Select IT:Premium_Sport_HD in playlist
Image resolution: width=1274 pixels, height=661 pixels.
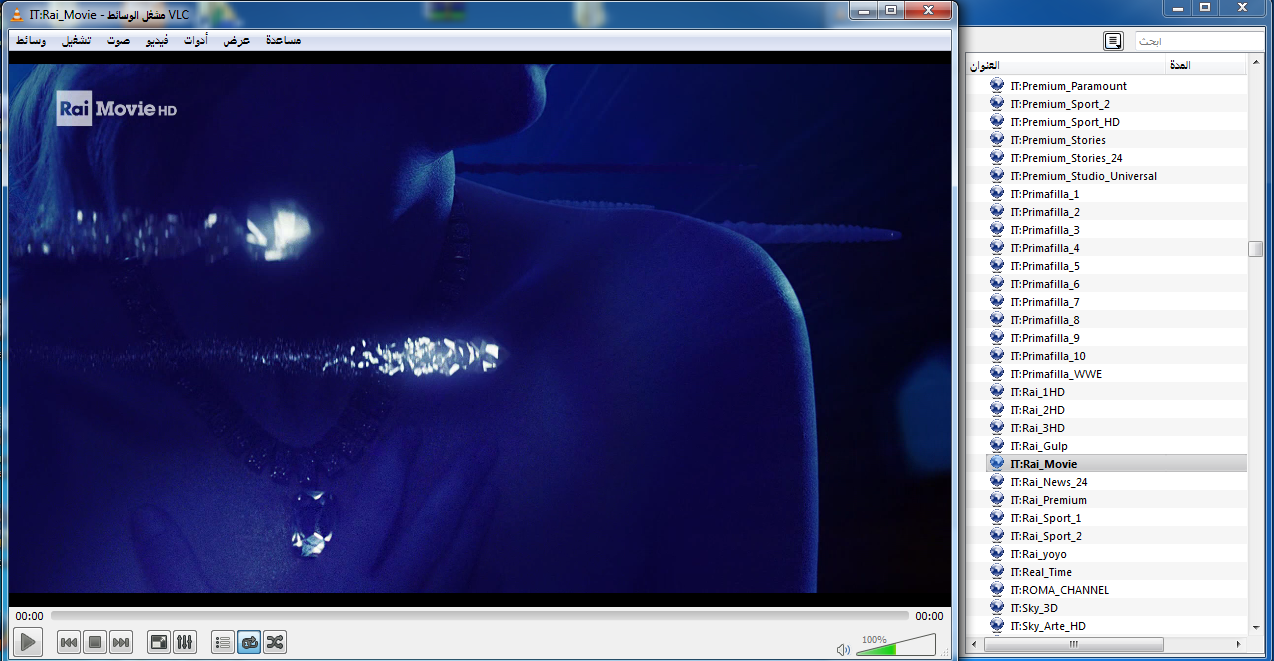pos(1065,122)
